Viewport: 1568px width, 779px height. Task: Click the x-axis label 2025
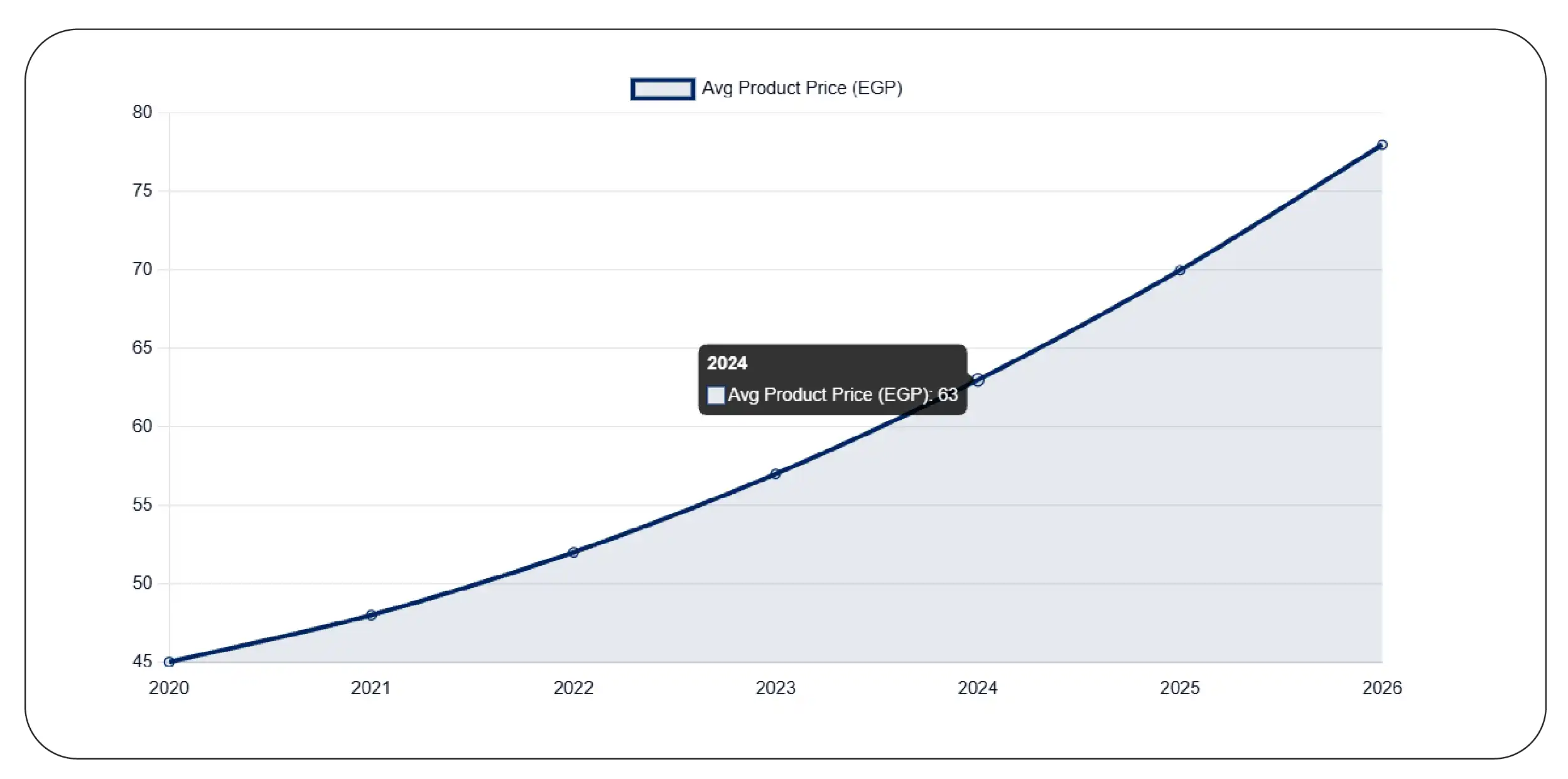point(1180,688)
